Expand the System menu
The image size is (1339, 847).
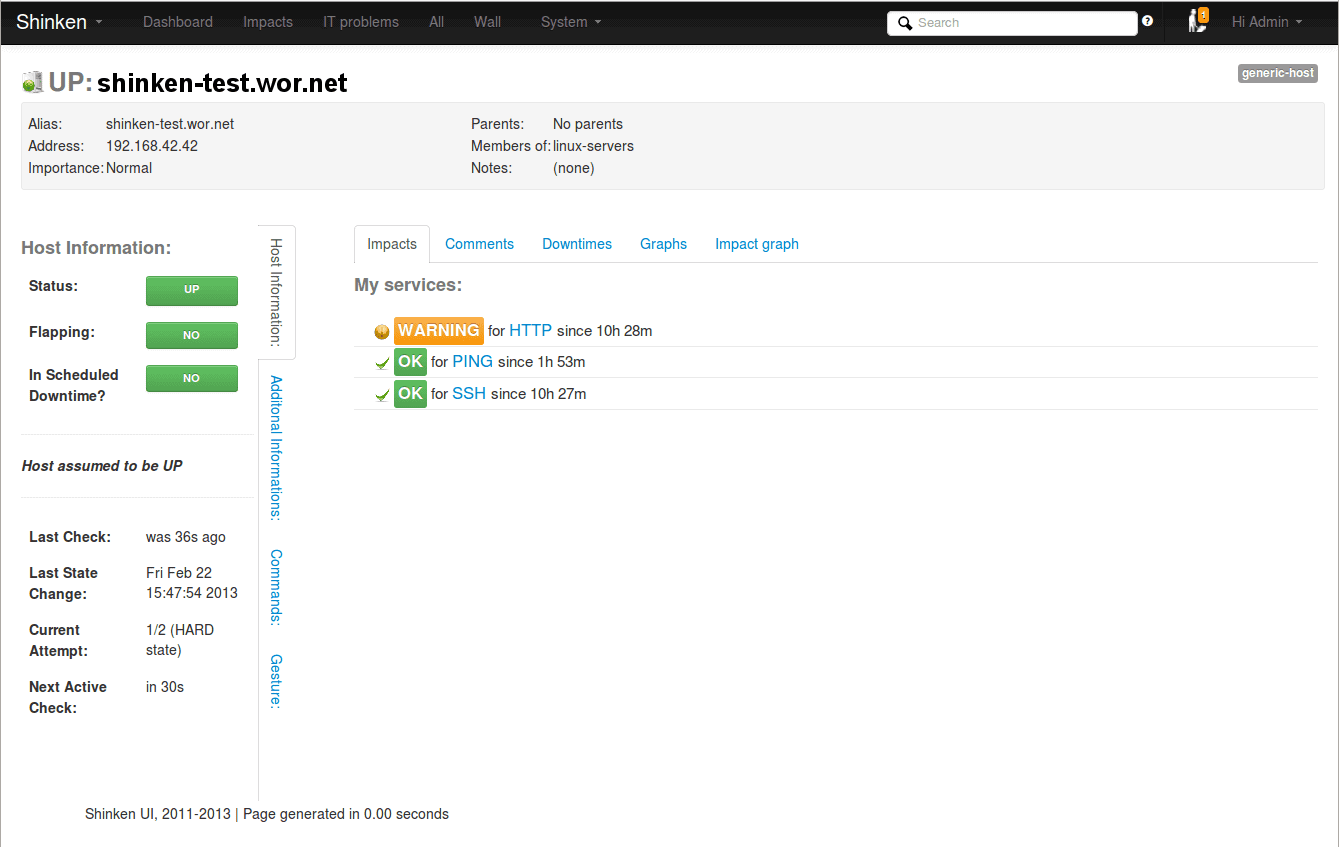(x=571, y=22)
